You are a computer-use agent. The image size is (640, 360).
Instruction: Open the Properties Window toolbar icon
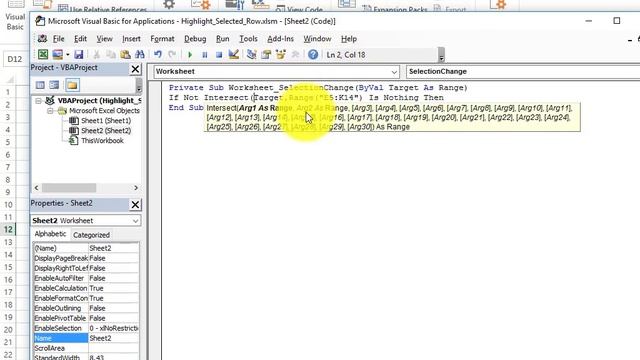pyautogui.click(x=266, y=54)
